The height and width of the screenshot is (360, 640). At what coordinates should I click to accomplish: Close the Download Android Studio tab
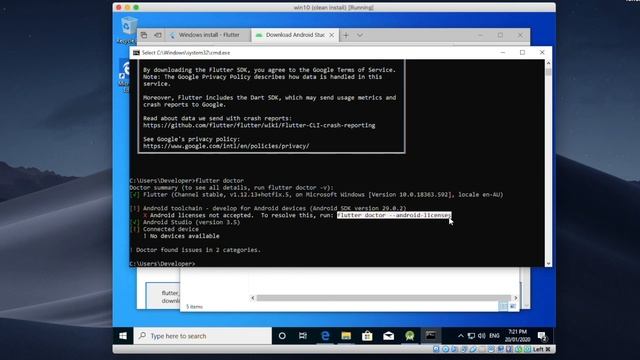click(x=331, y=35)
